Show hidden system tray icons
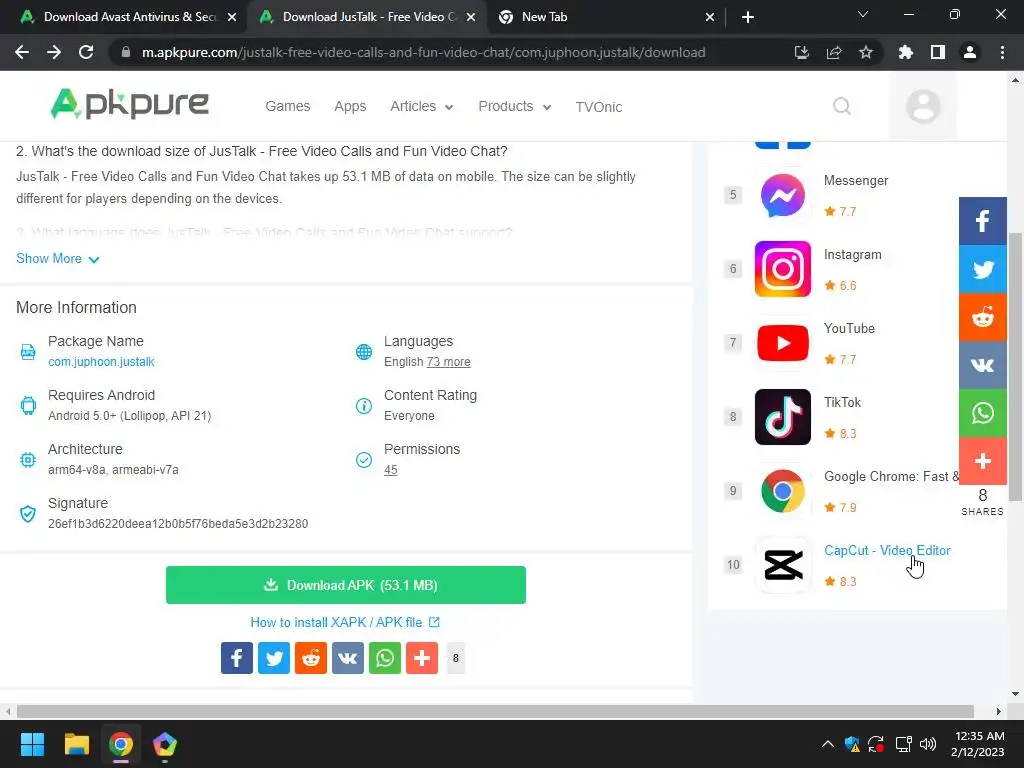1024x768 pixels. (827, 744)
